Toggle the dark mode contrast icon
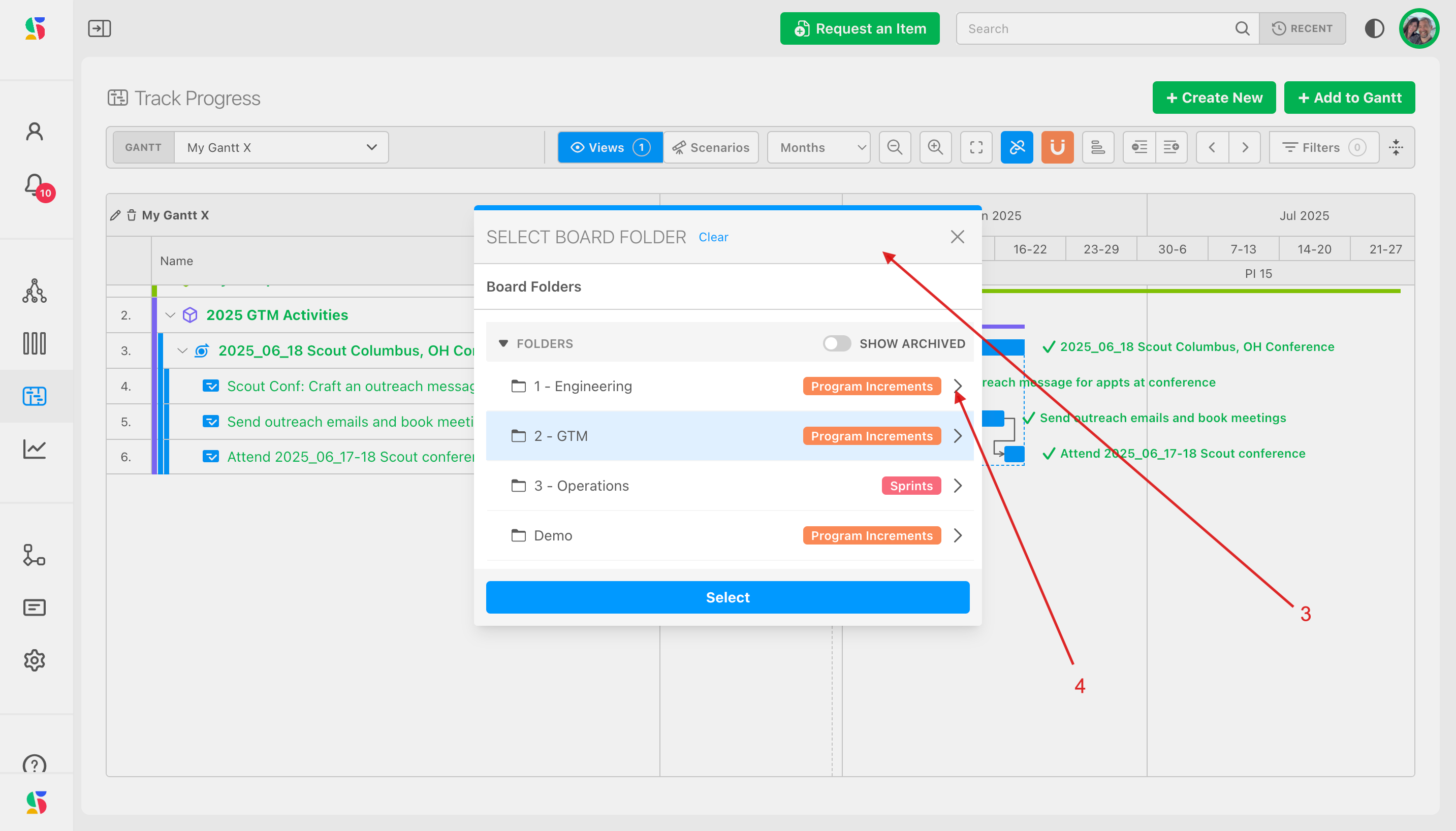Viewport: 1456px width, 831px height. (1374, 28)
